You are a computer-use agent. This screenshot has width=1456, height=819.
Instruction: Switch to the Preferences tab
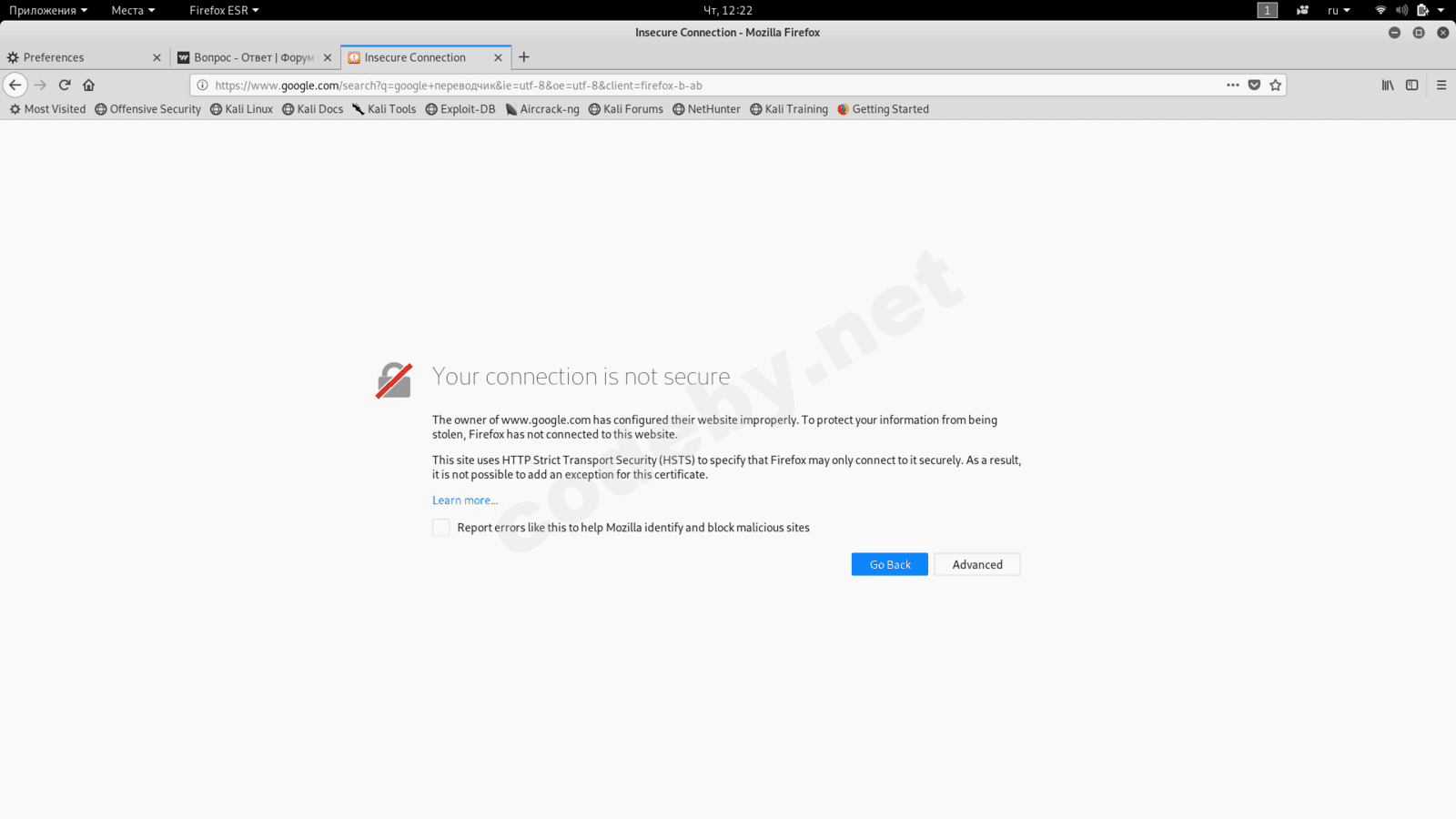click(85, 57)
